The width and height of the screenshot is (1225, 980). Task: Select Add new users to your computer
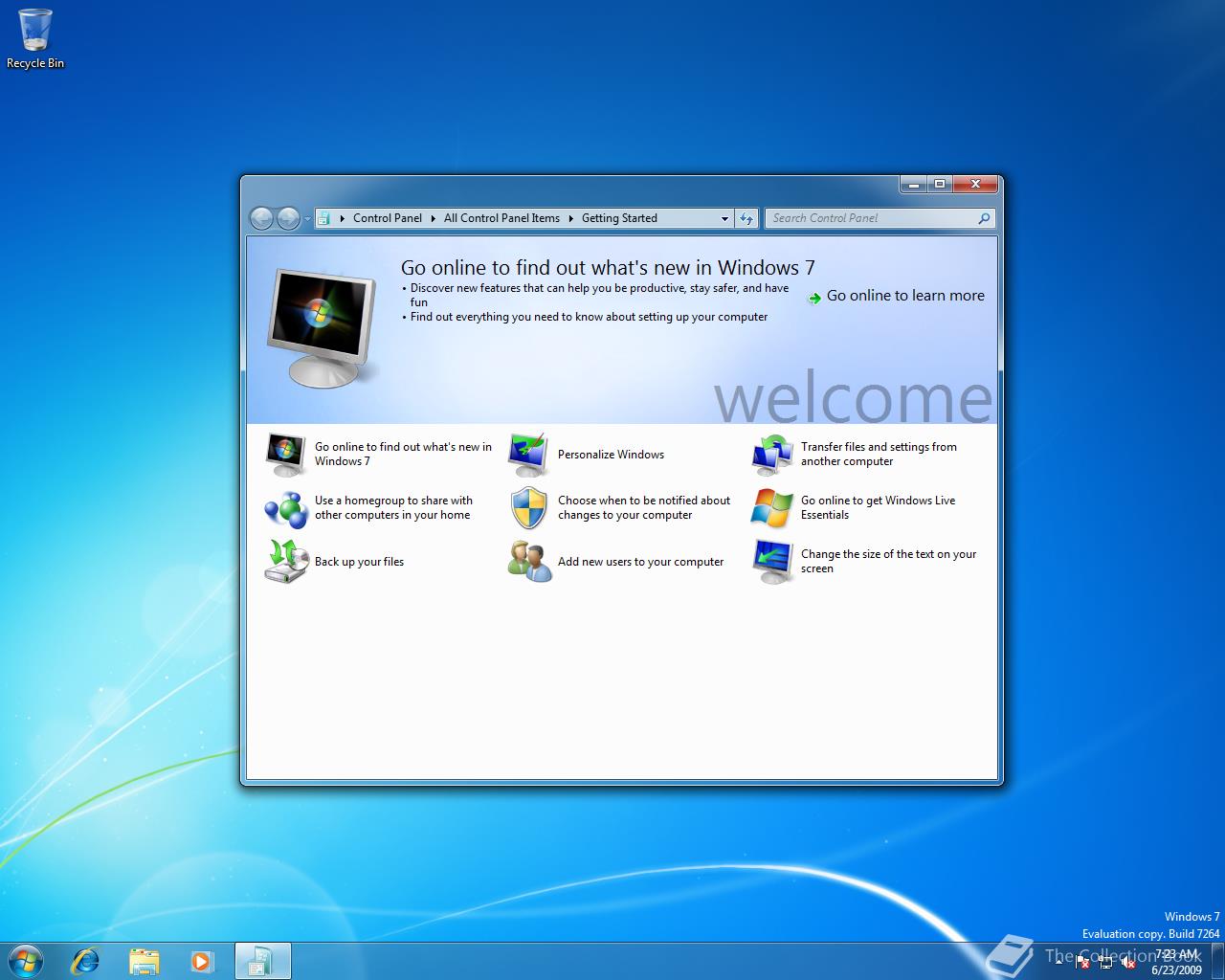640,562
